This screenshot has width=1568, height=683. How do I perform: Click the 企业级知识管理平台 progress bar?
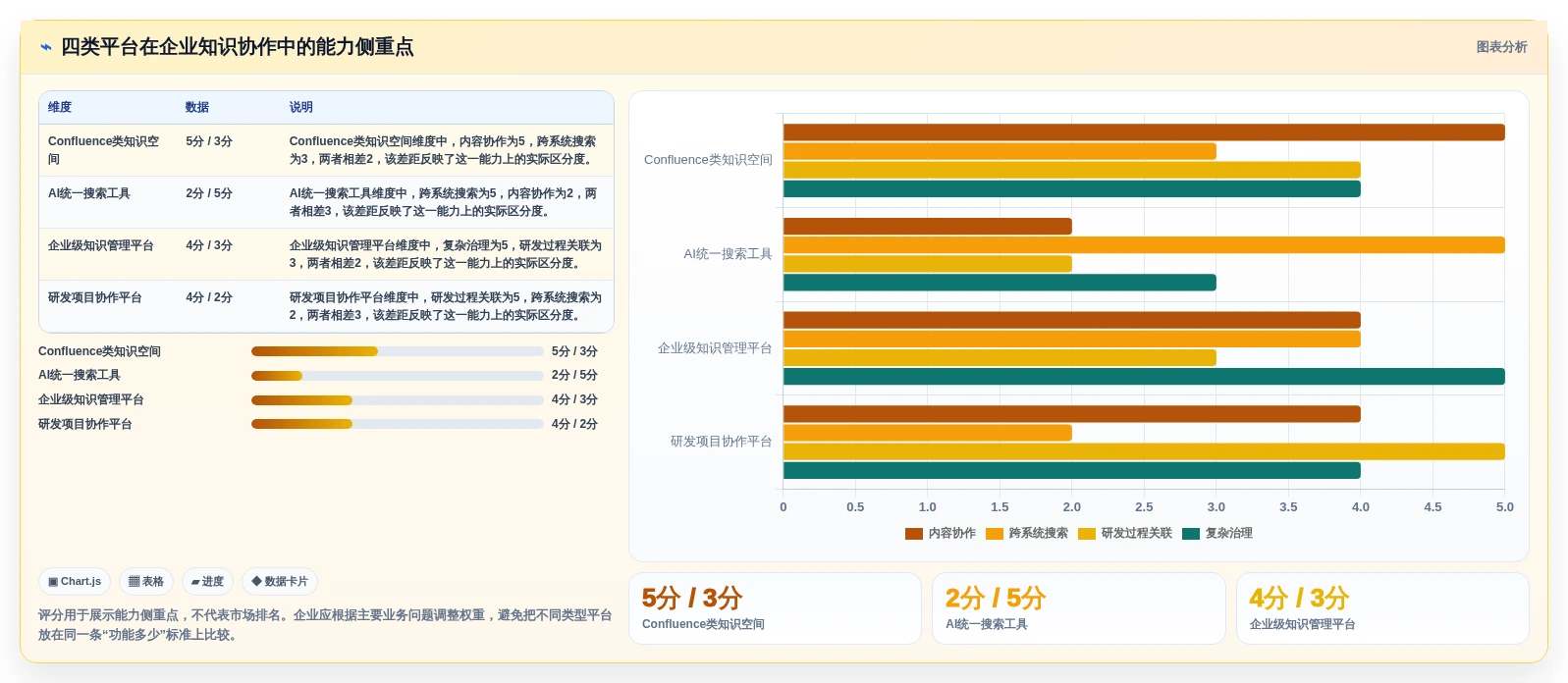point(397,400)
